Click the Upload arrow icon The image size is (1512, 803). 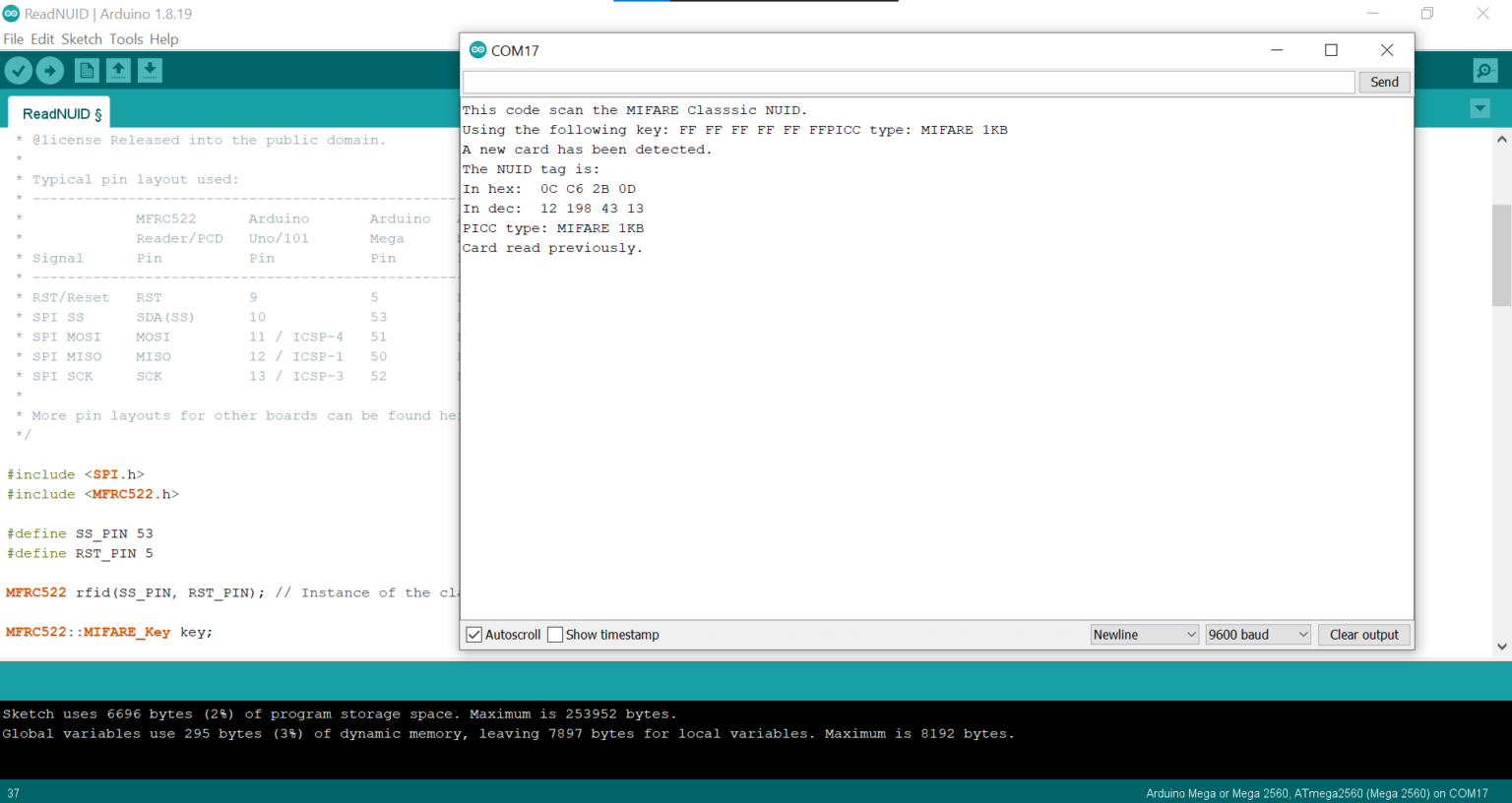click(50, 70)
